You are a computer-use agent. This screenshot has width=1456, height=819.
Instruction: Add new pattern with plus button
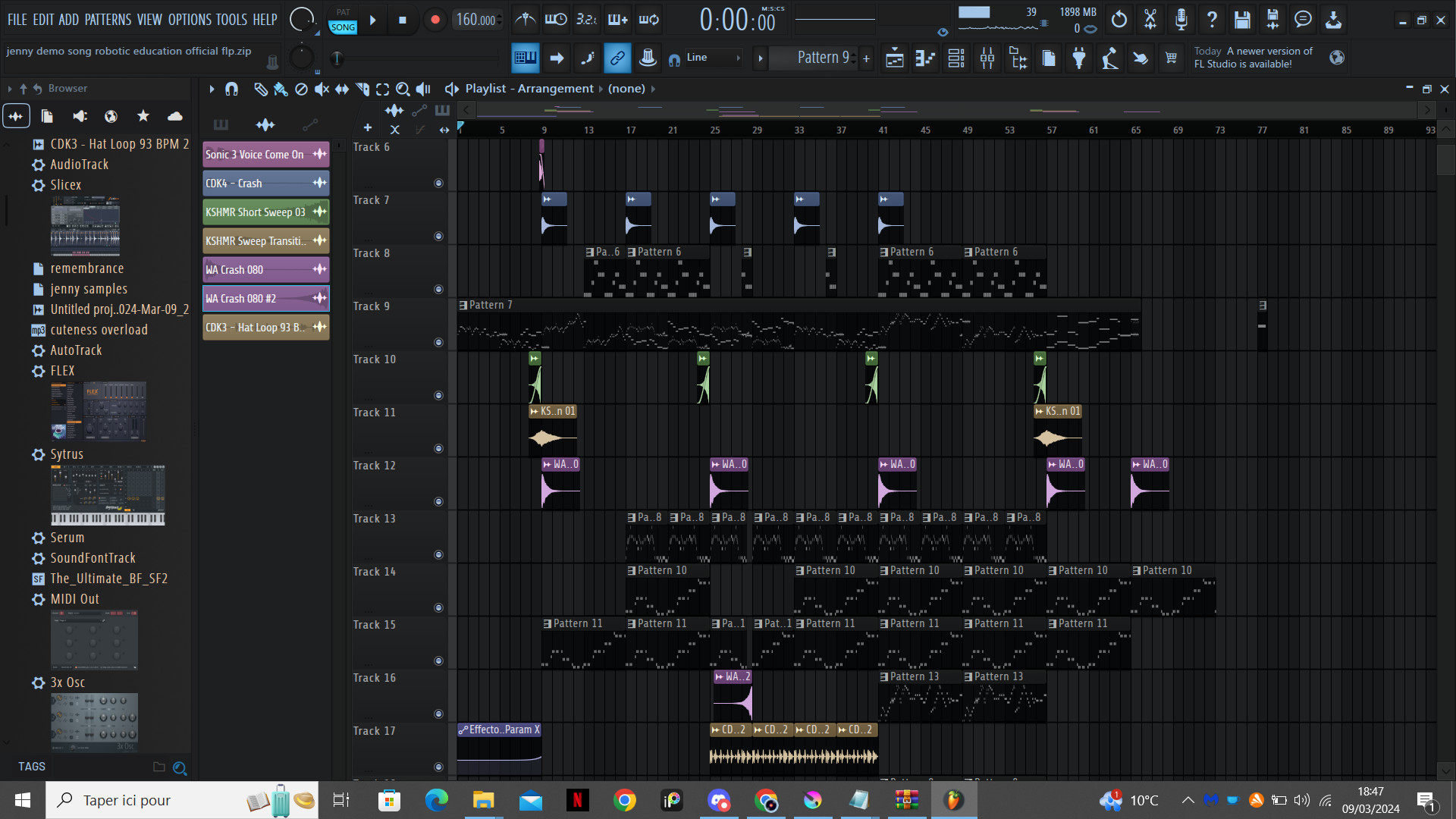coord(866,58)
